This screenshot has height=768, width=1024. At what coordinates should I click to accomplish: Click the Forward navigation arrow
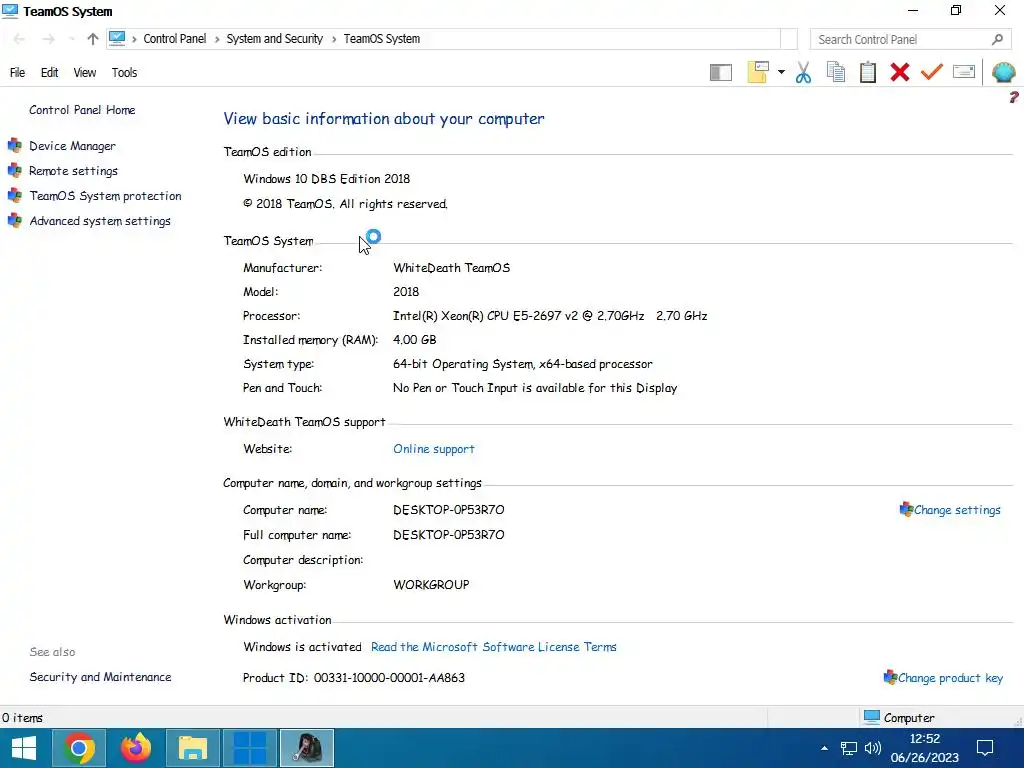(48, 39)
